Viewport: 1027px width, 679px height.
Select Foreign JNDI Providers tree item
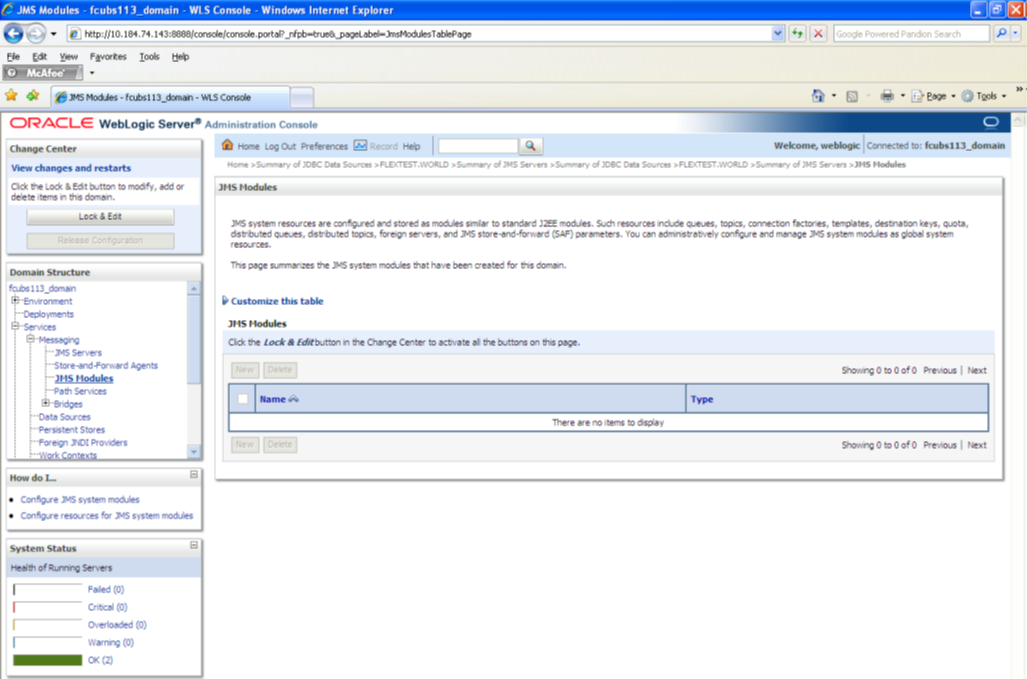(83, 443)
